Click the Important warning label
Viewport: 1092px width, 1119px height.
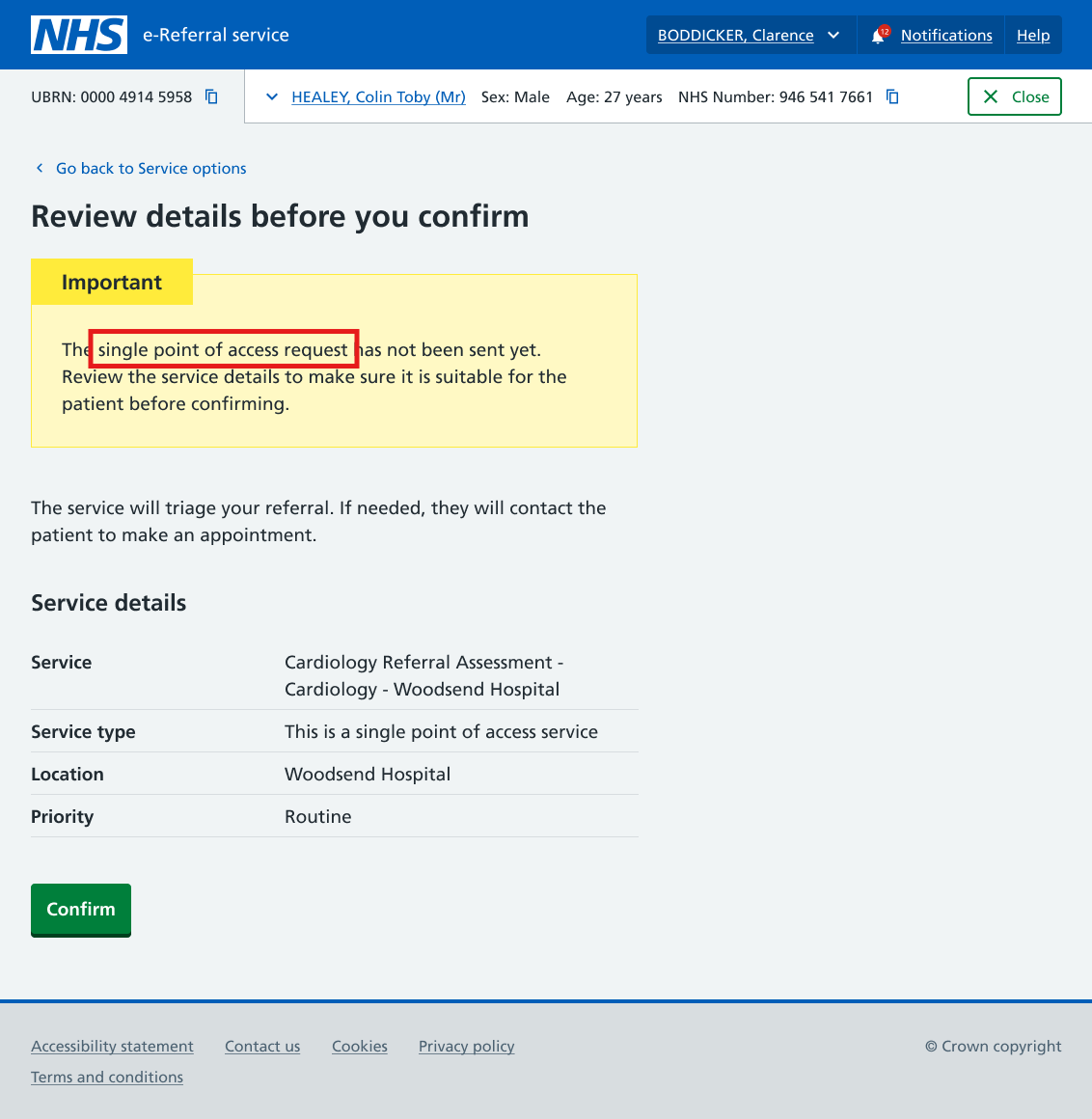[x=112, y=282]
